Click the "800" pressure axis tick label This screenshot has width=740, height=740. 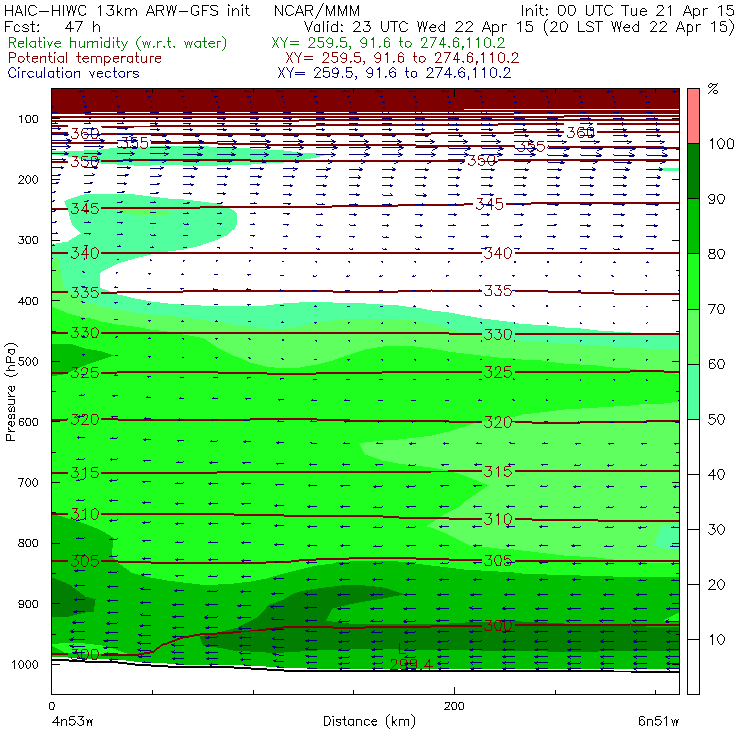28,543
